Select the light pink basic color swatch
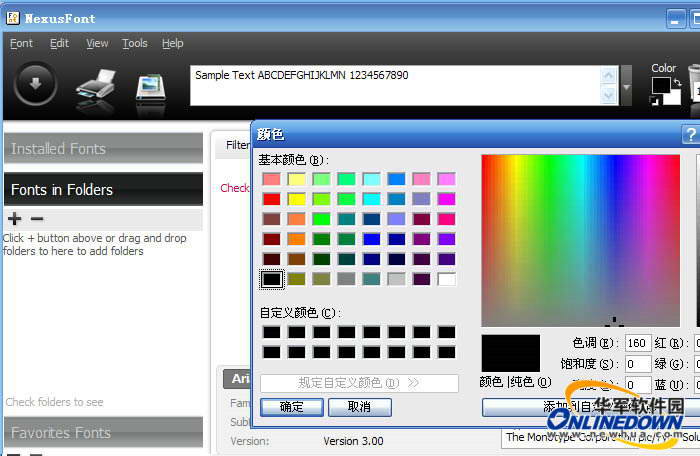The image size is (700, 456). click(x=421, y=179)
